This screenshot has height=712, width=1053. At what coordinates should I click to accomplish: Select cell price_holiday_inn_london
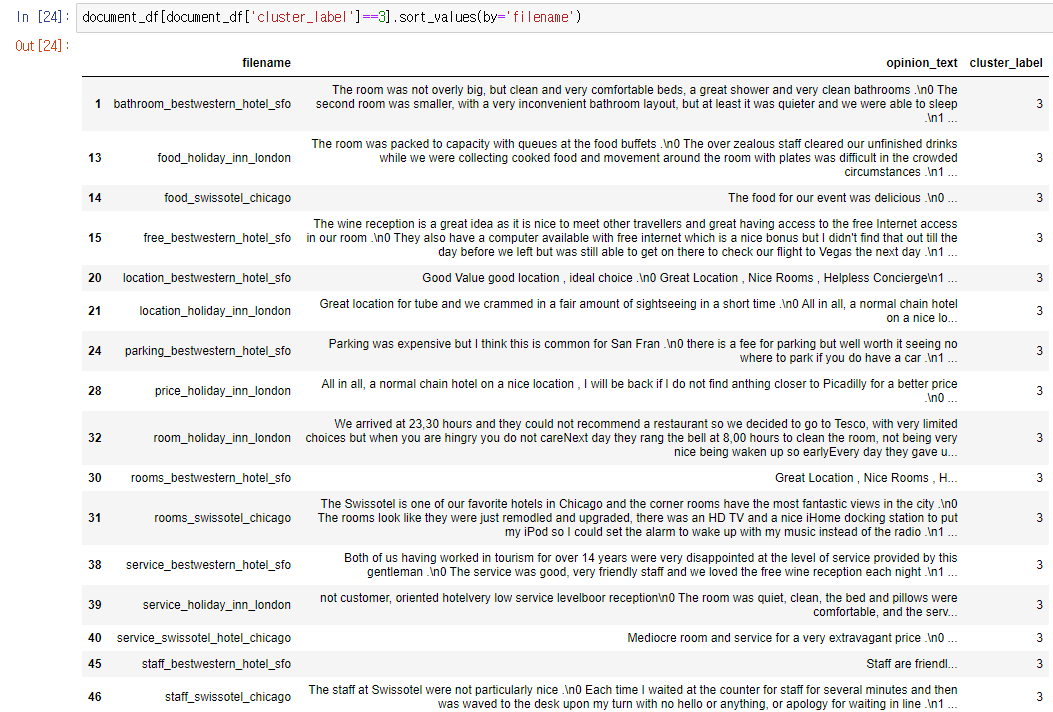(223, 390)
